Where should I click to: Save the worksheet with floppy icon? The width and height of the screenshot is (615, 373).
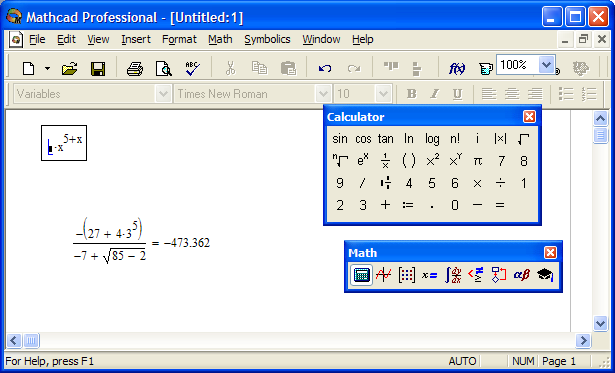(98, 69)
